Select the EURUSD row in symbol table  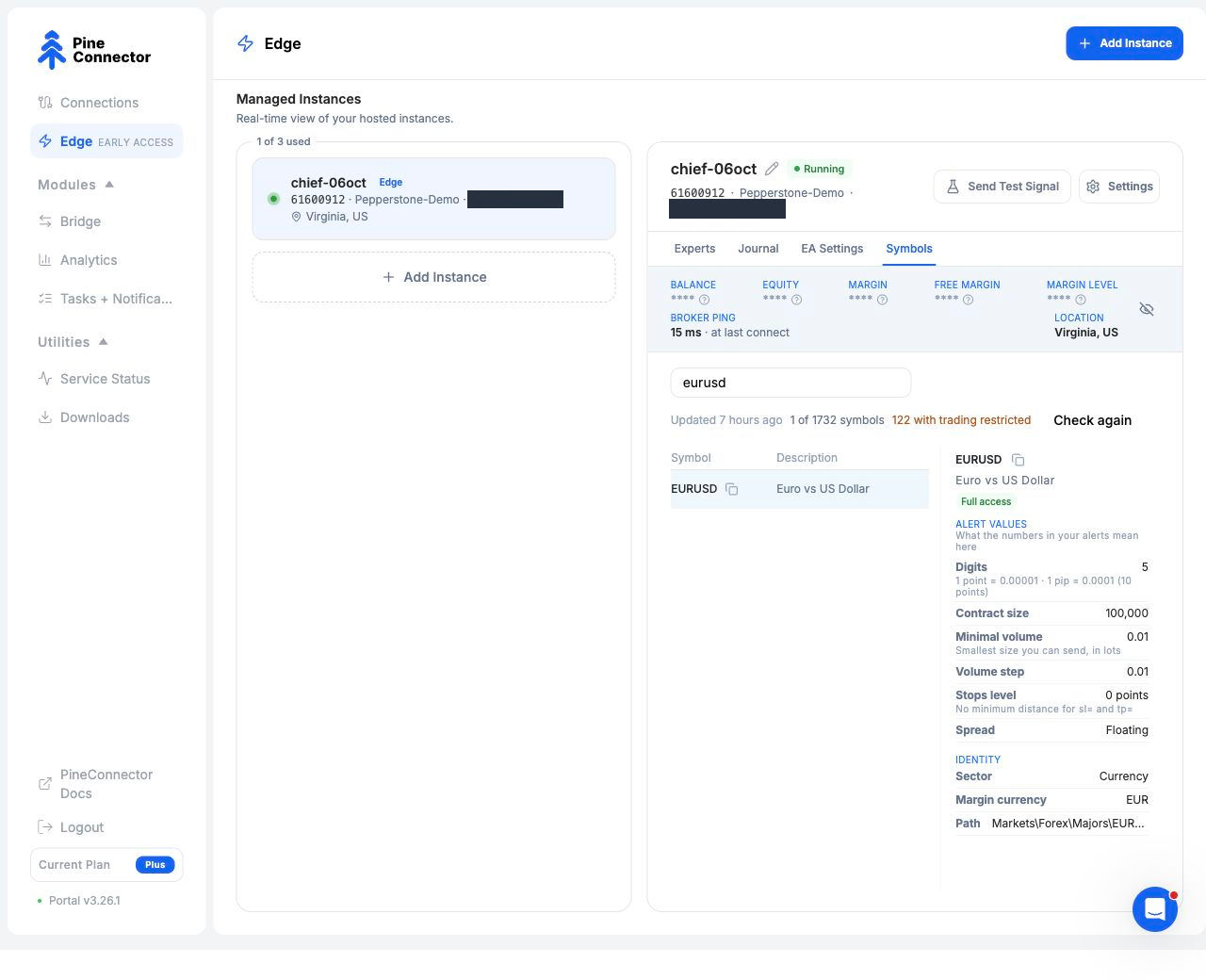pyautogui.click(x=800, y=489)
